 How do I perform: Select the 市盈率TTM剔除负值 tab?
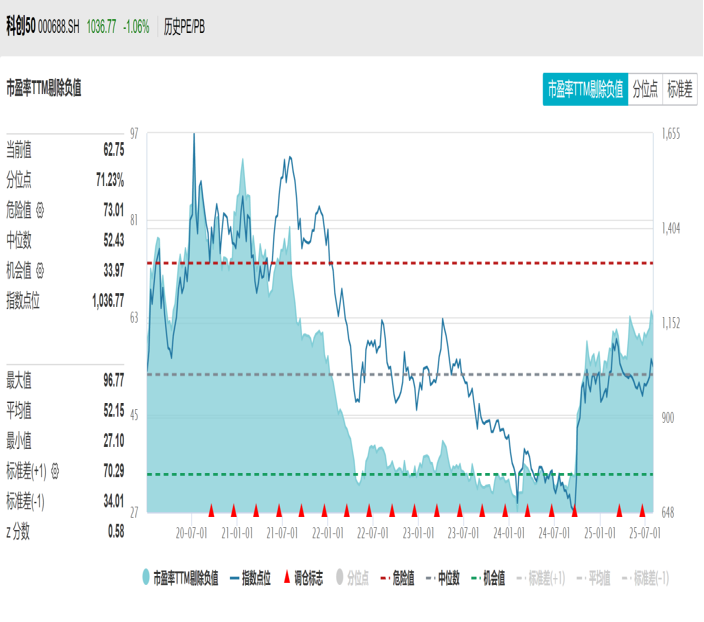pyautogui.click(x=585, y=89)
